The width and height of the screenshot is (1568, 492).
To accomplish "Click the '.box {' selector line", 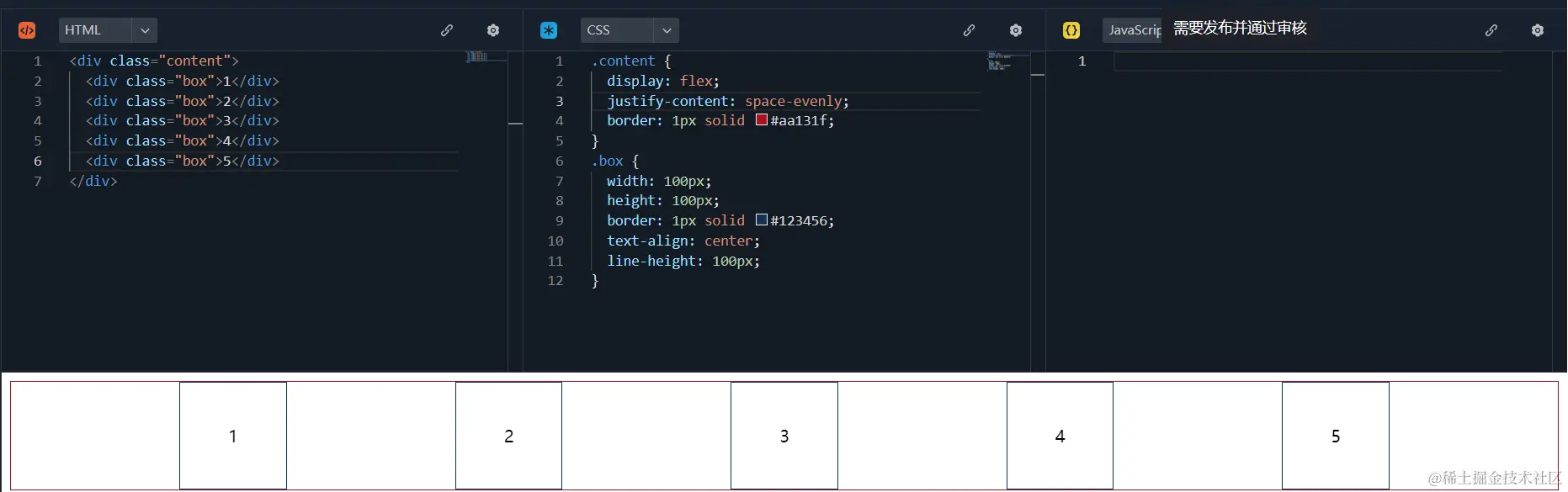I will [x=615, y=161].
